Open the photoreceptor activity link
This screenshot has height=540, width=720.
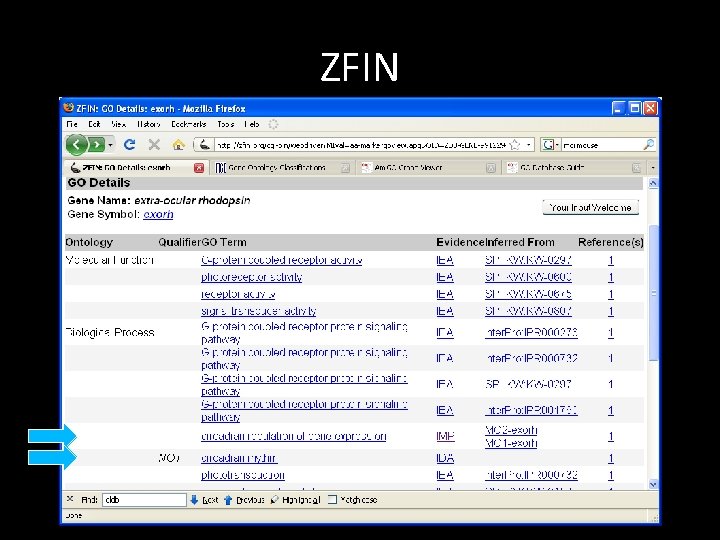251,277
